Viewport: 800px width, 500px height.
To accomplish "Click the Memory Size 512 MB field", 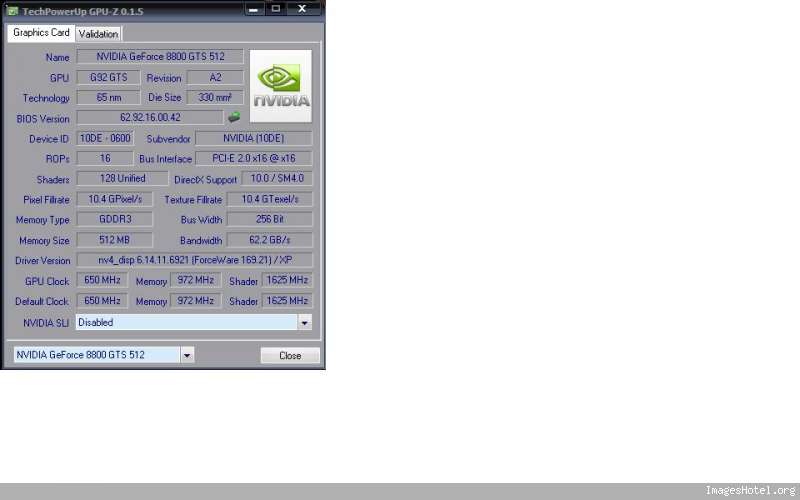I will point(114,240).
